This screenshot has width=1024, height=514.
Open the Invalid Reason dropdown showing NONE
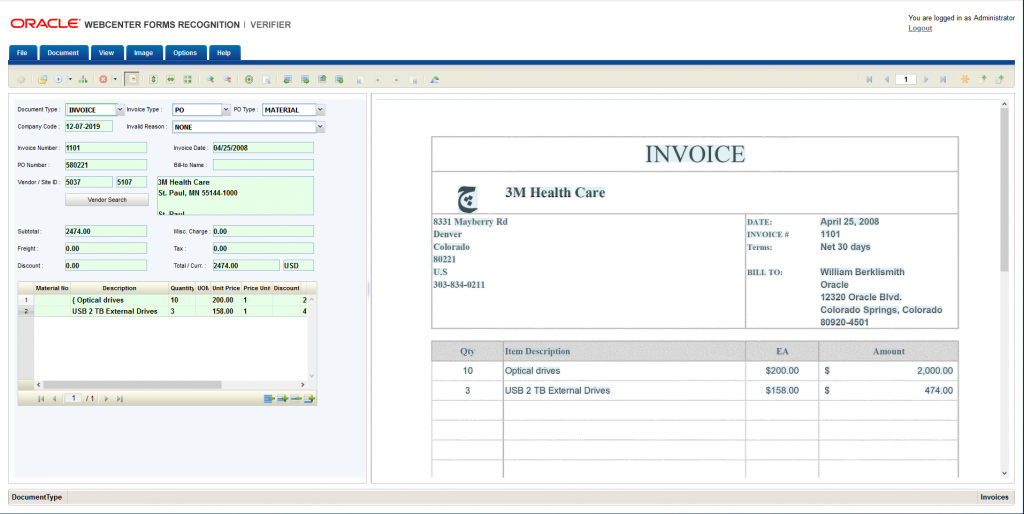point(248,128)
